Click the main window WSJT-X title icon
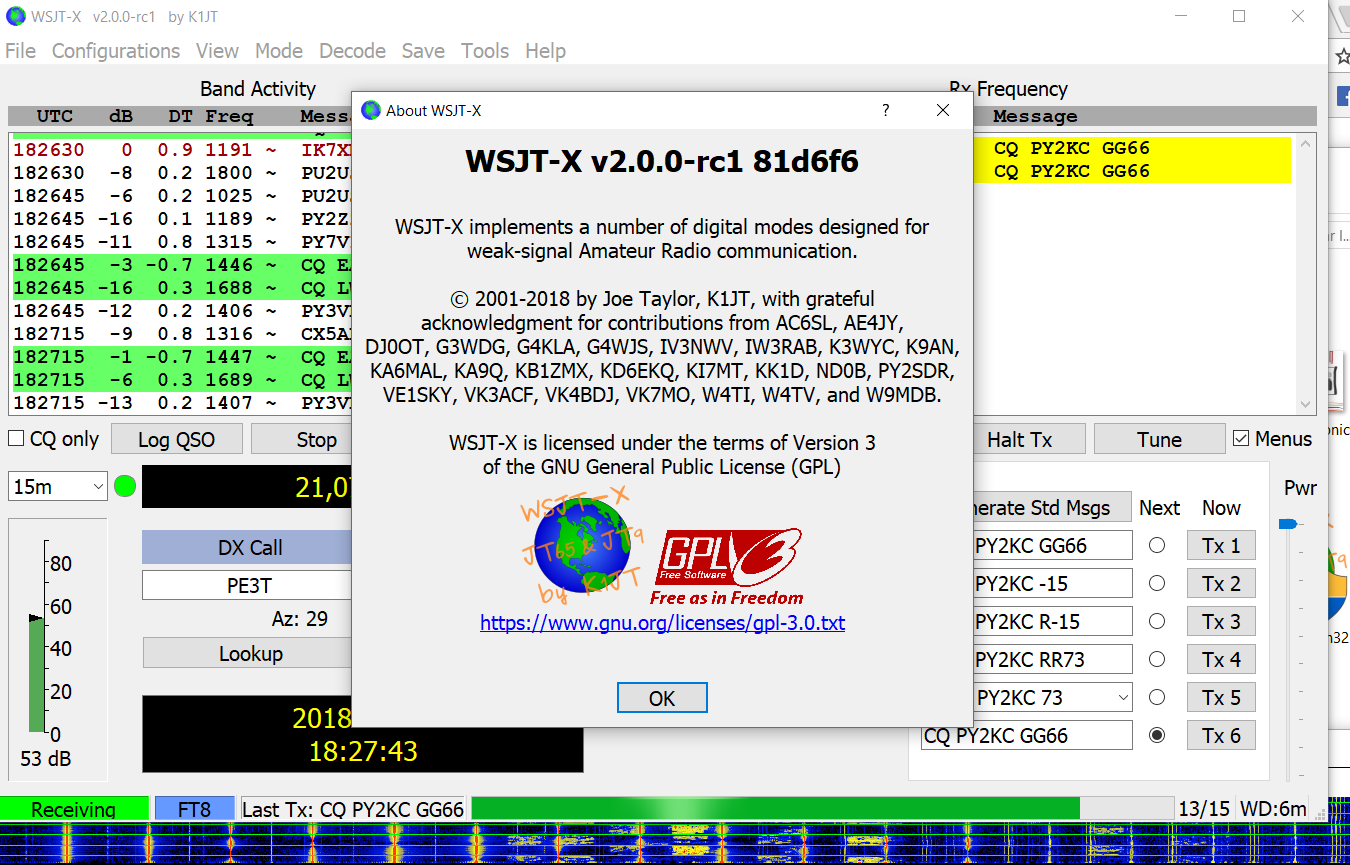The height and width of the screenshot is (865, 1350). coord(16,16)
